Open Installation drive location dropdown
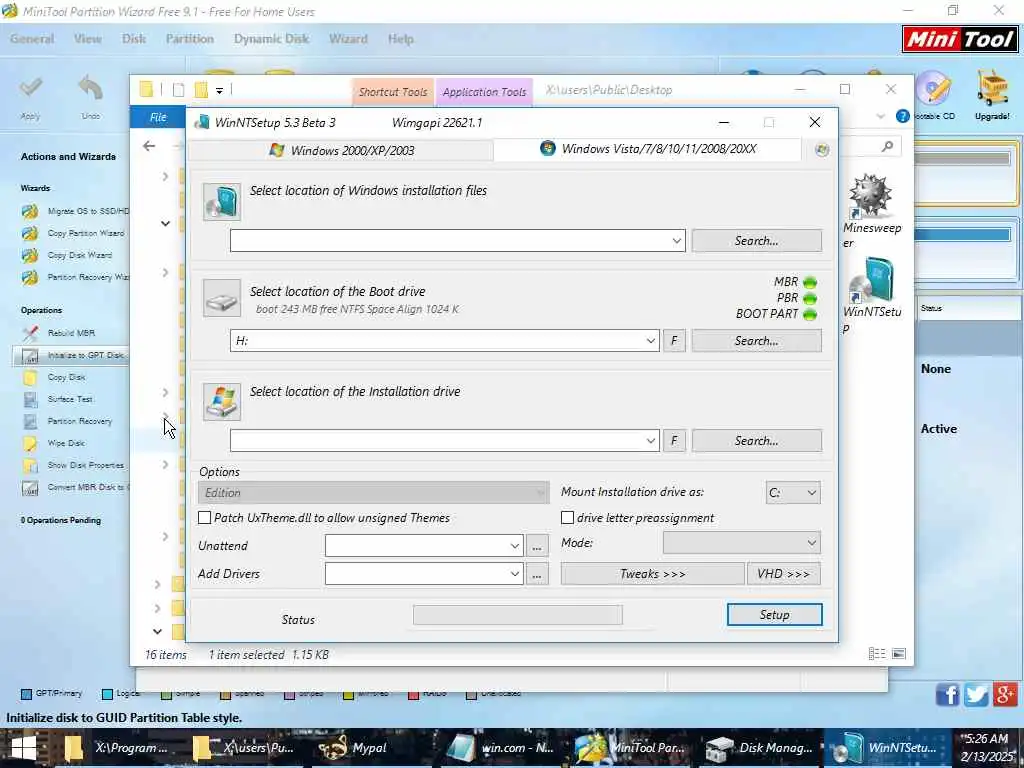The height and width of the screenshot is (768, 1024). [x=650, y=441]
